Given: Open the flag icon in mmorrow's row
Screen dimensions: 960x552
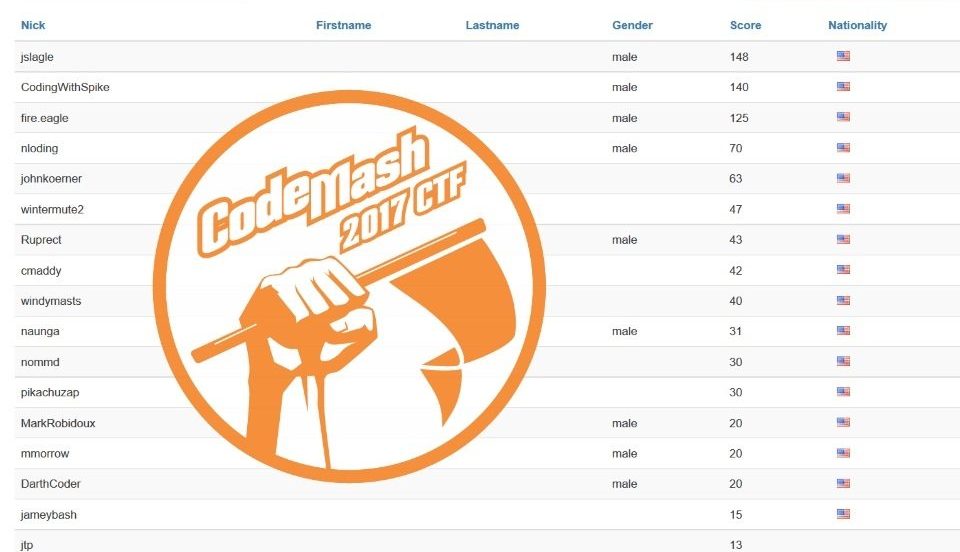Looking at the screenshot, I should 843,453.
